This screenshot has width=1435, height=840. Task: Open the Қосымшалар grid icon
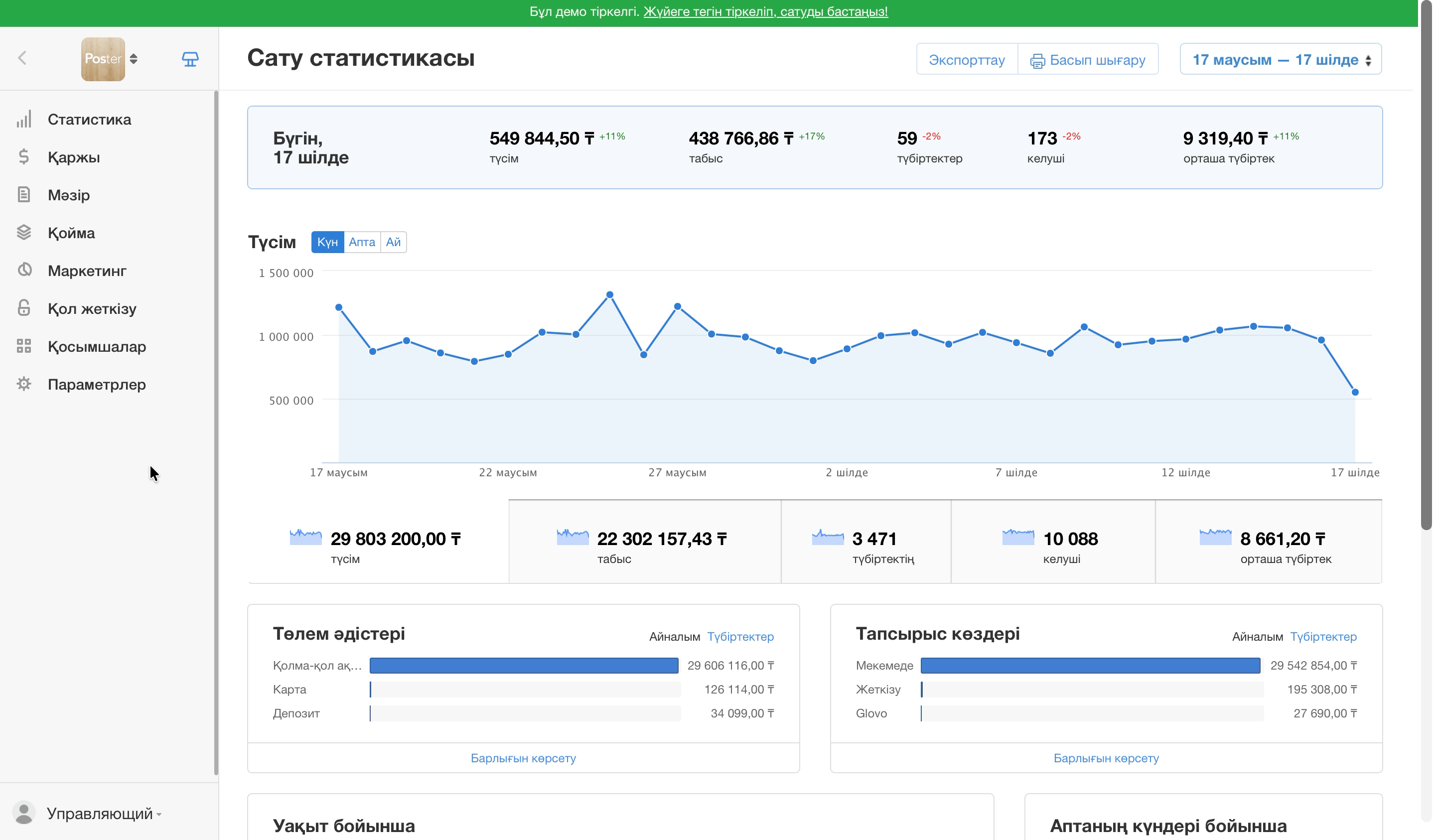pyautogui.click(x=23, y=346)
